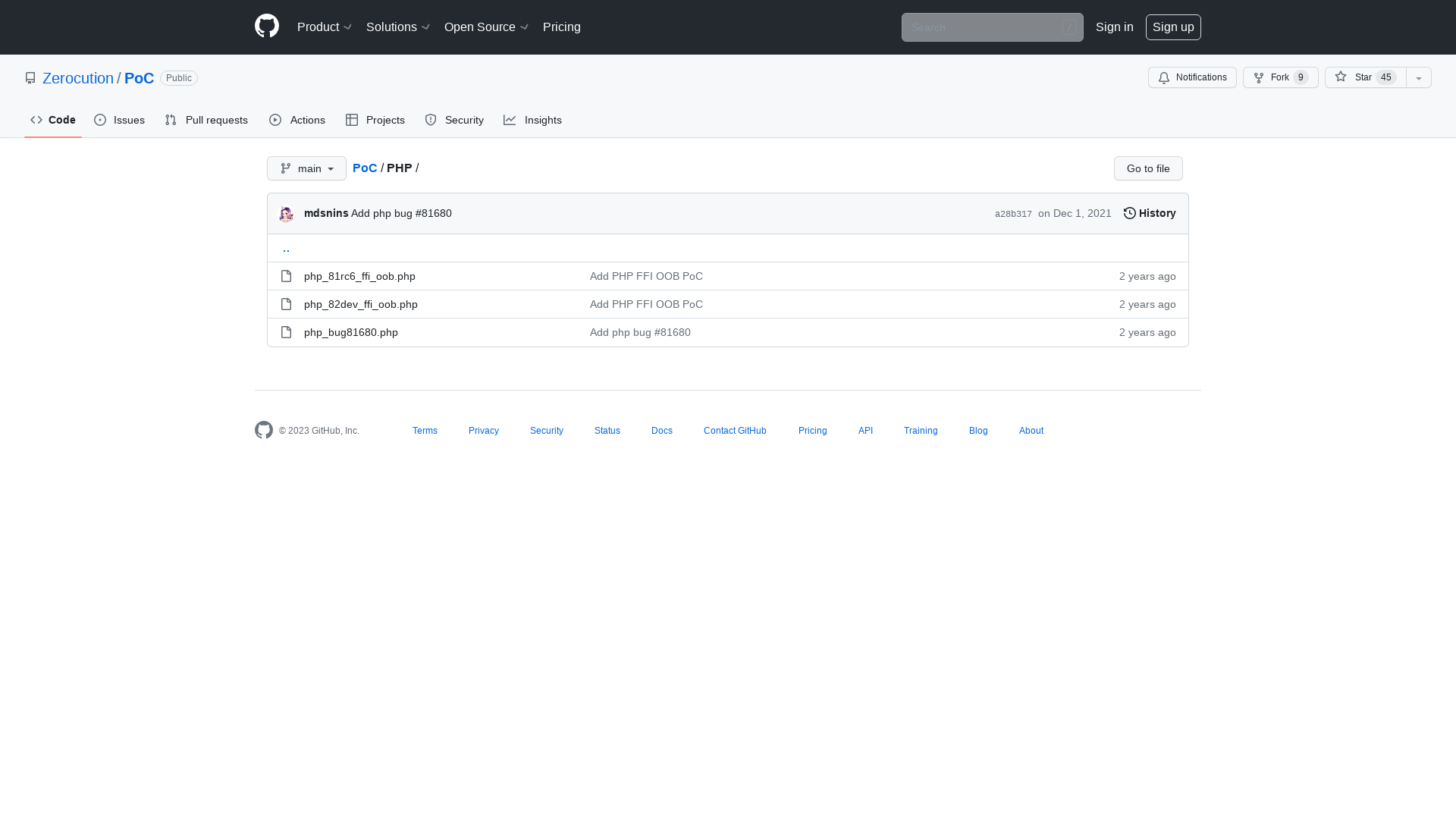1456x819 pixels.
Task: Click the Terms footer link
Action: coord(425,431)
